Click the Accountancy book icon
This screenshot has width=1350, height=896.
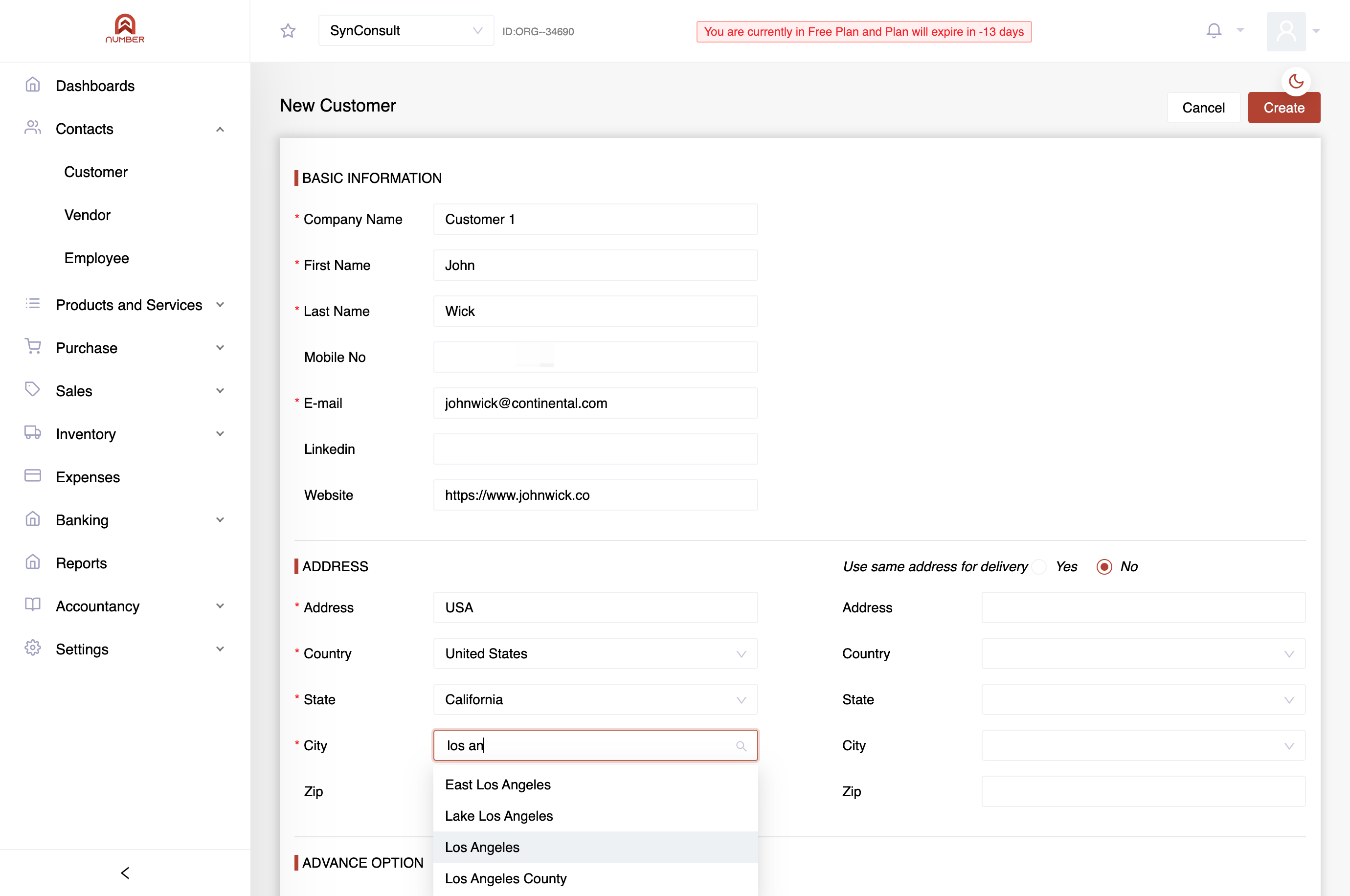pos(33,605)
